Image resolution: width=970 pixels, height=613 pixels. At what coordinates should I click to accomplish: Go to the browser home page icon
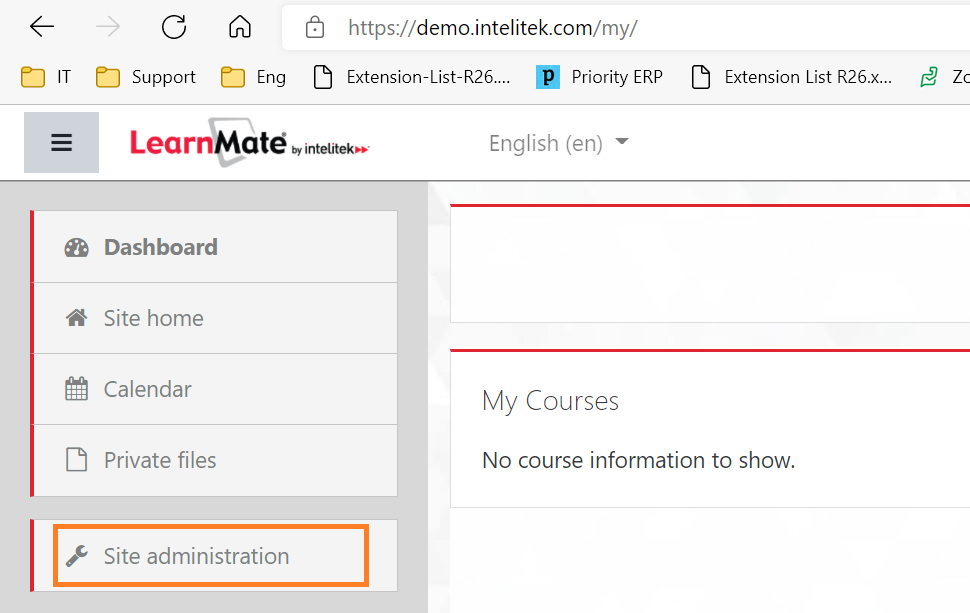click(240, 27)
